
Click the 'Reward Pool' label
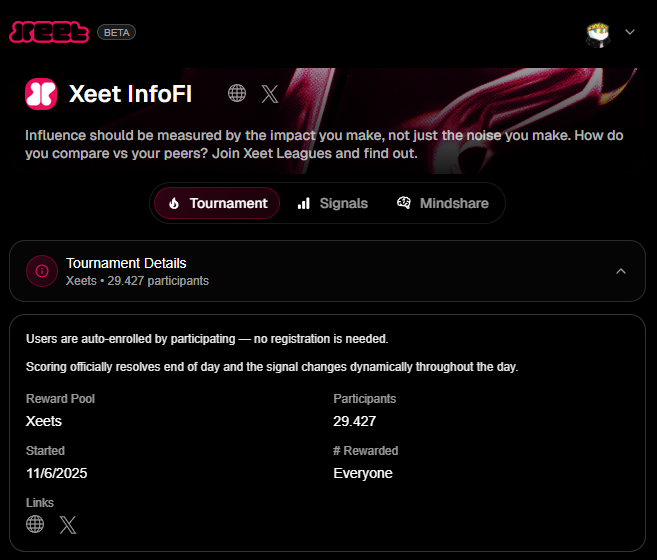pyautogui.click(x=60, y=399)
